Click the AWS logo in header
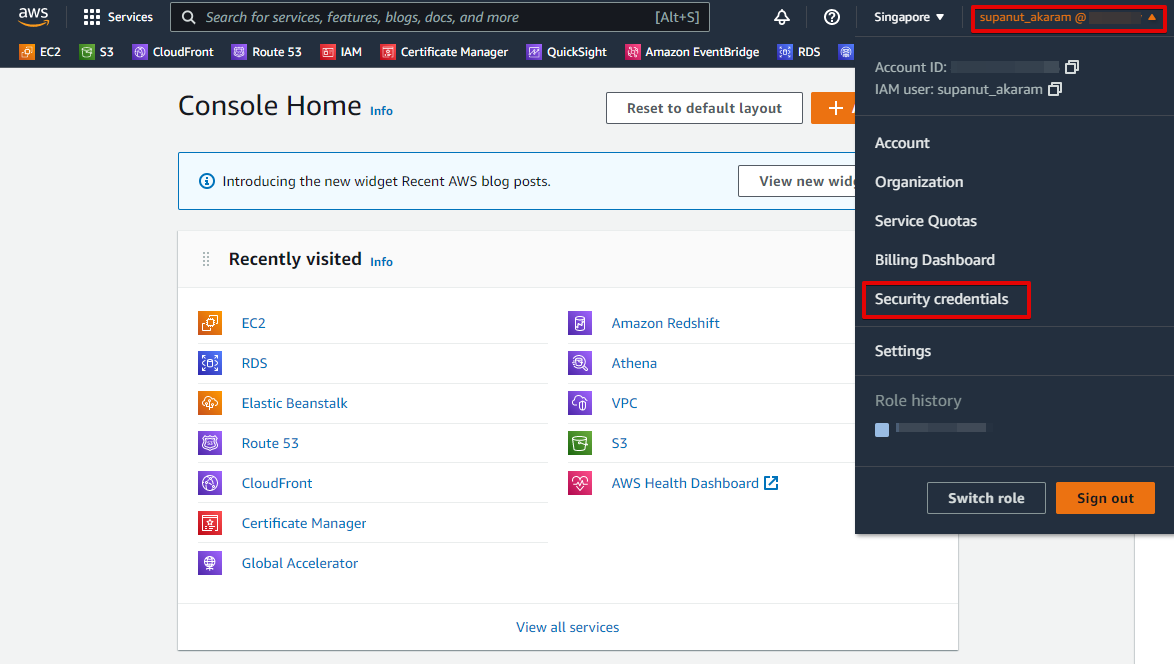This screenshot has height=664, width=1174. 33,16
